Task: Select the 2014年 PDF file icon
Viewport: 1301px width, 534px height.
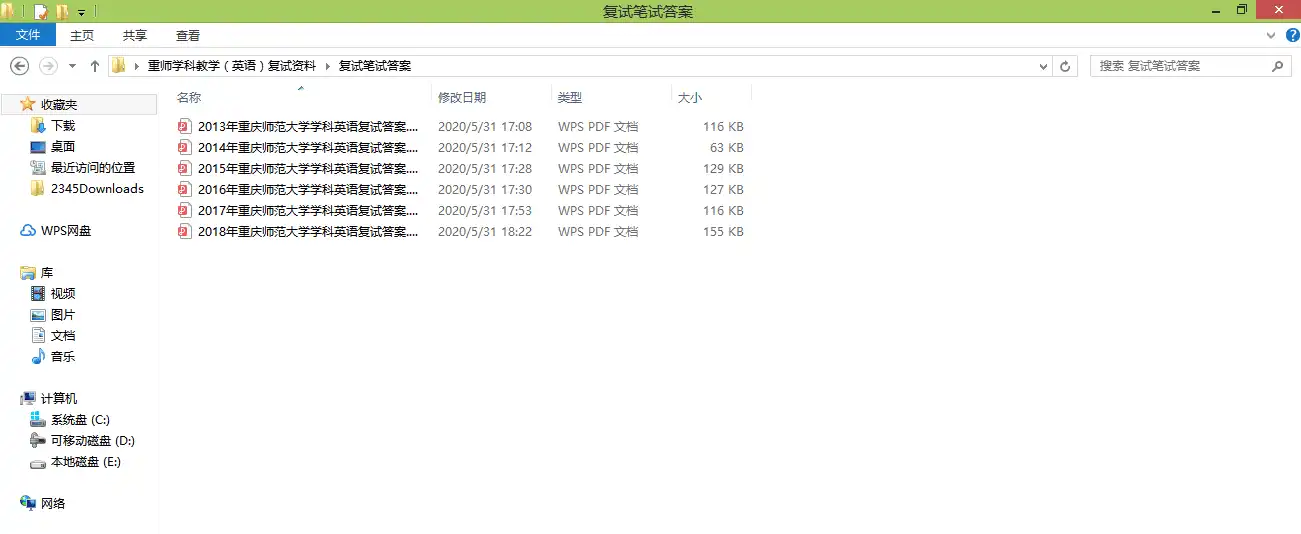Action: 184,148
